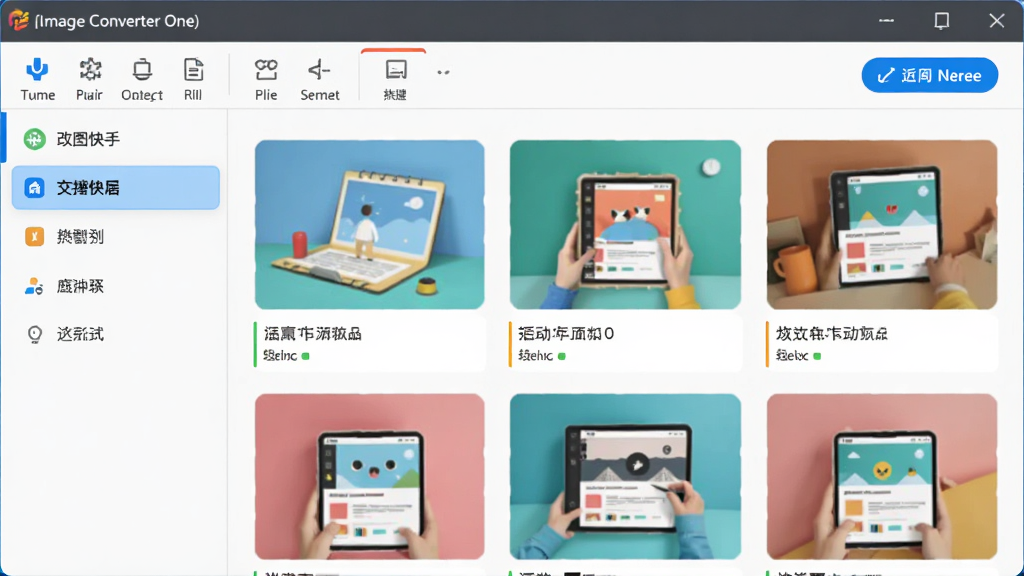Image resolution: width=1024 pixels, height=576 pixels.
Task: Open the orange background tablet thumbnail
Action: tap(882, 224)
